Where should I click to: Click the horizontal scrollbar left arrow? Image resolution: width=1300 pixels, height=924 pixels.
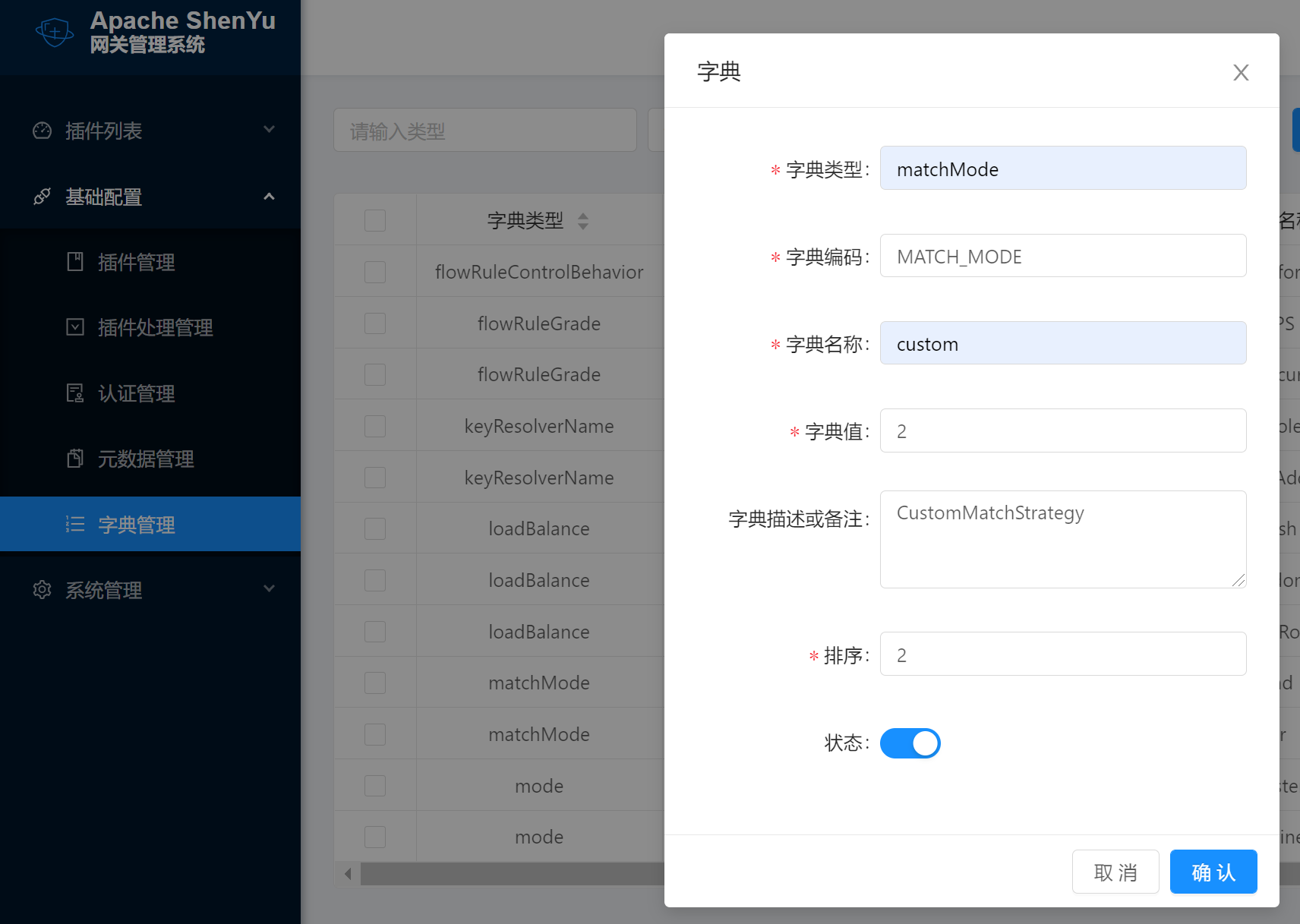click(348, 873)
